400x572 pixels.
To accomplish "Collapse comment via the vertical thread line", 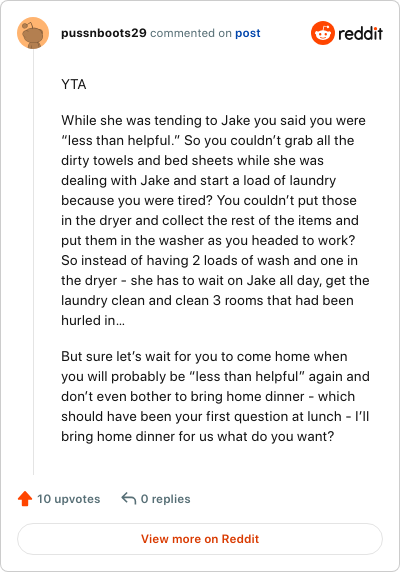I will click(x=33, y=262).
